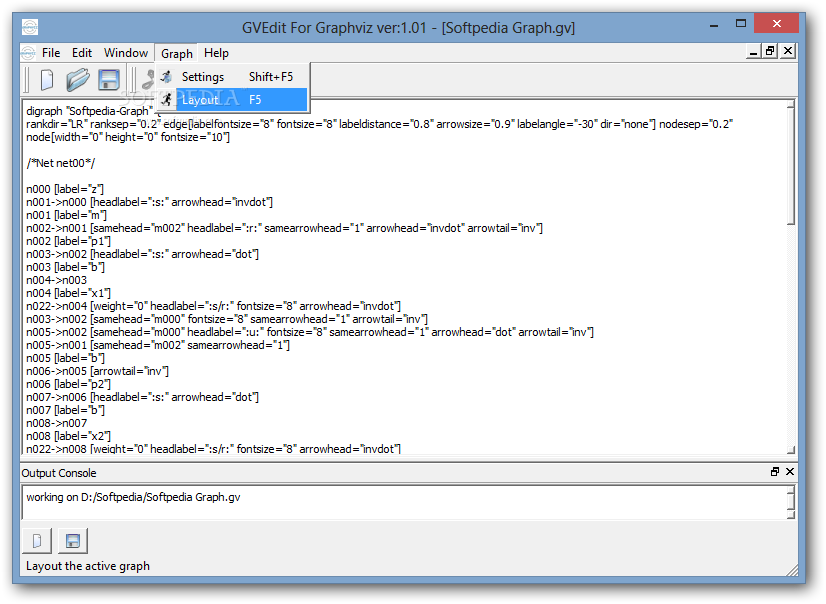This screenshot has width=826, height=604.
Task: Maximize the GVEdit main window
Action: pyautogui.click(x=741, y=23)
